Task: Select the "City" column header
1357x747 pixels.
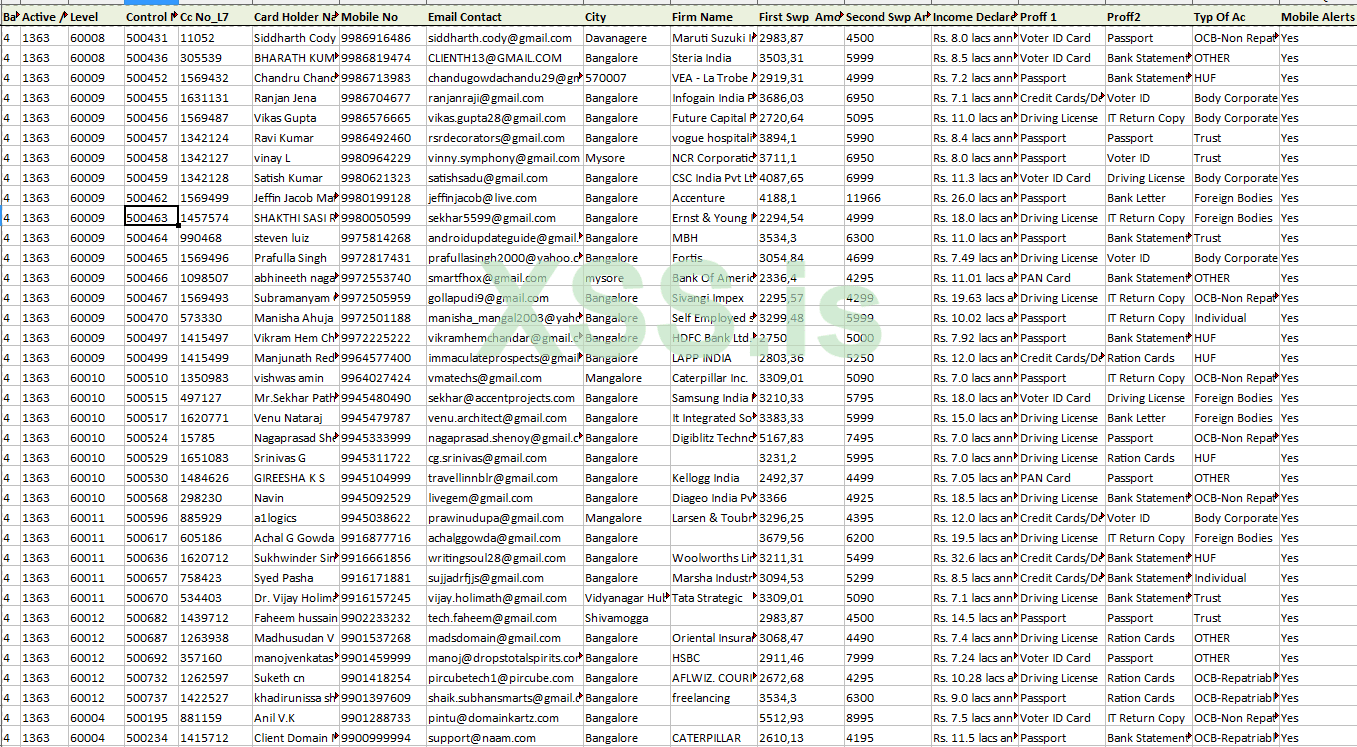Action: (x=626, y=17)
